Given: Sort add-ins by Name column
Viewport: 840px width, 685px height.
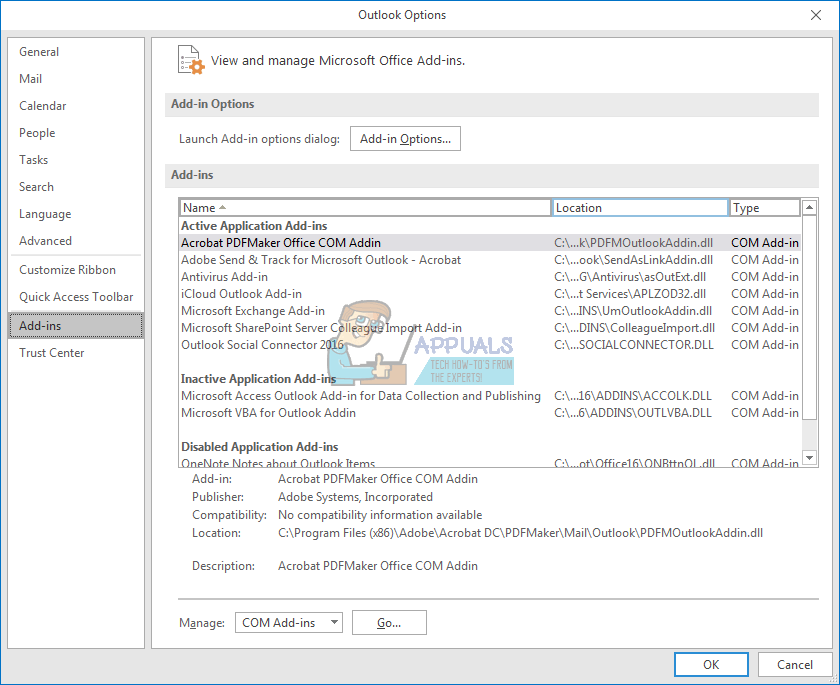Looking at the screenshot, I should (365, 208).
